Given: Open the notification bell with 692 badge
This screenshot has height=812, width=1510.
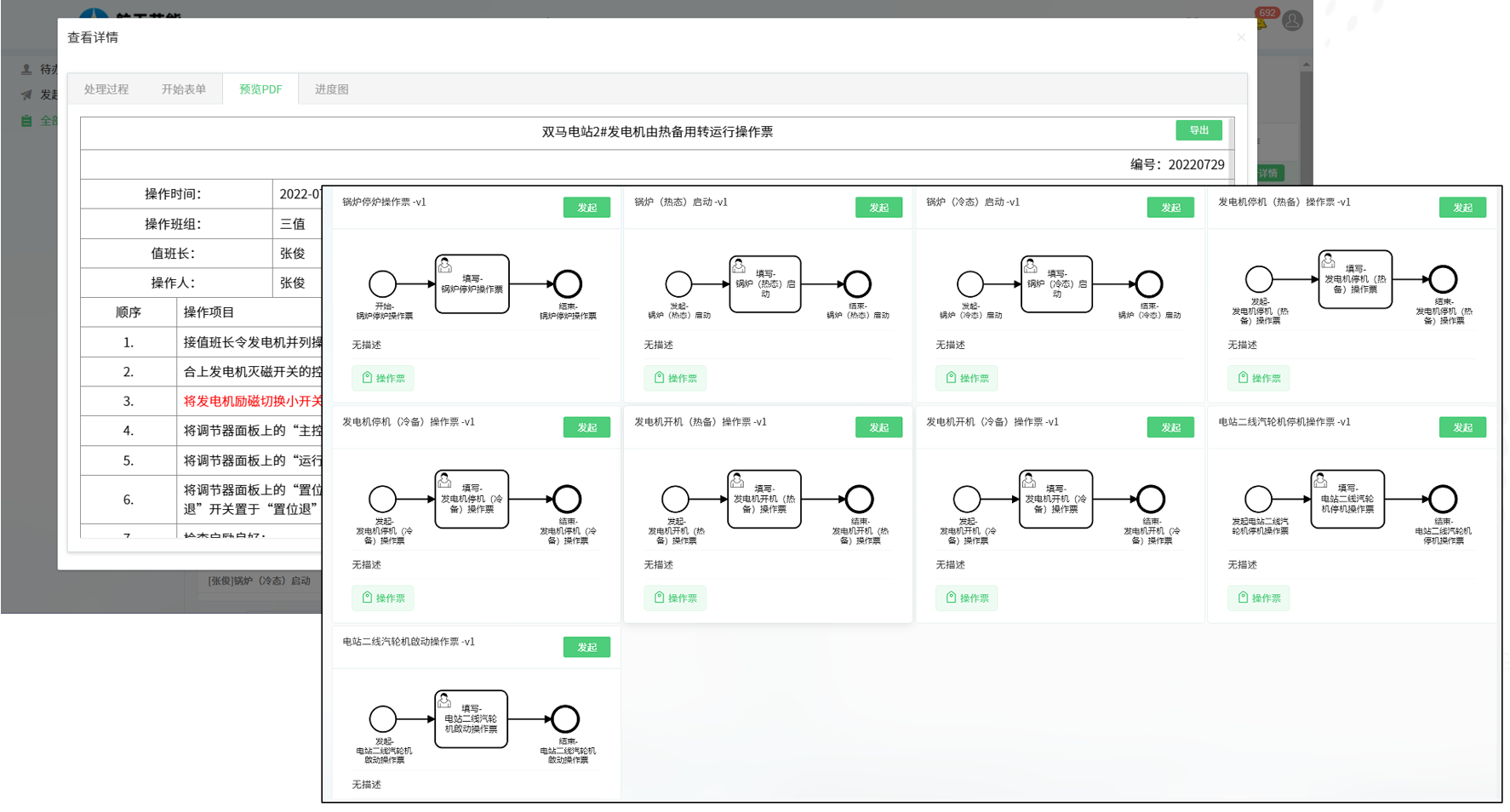Looking at the screenshot, I should [x=1261, y=20].
